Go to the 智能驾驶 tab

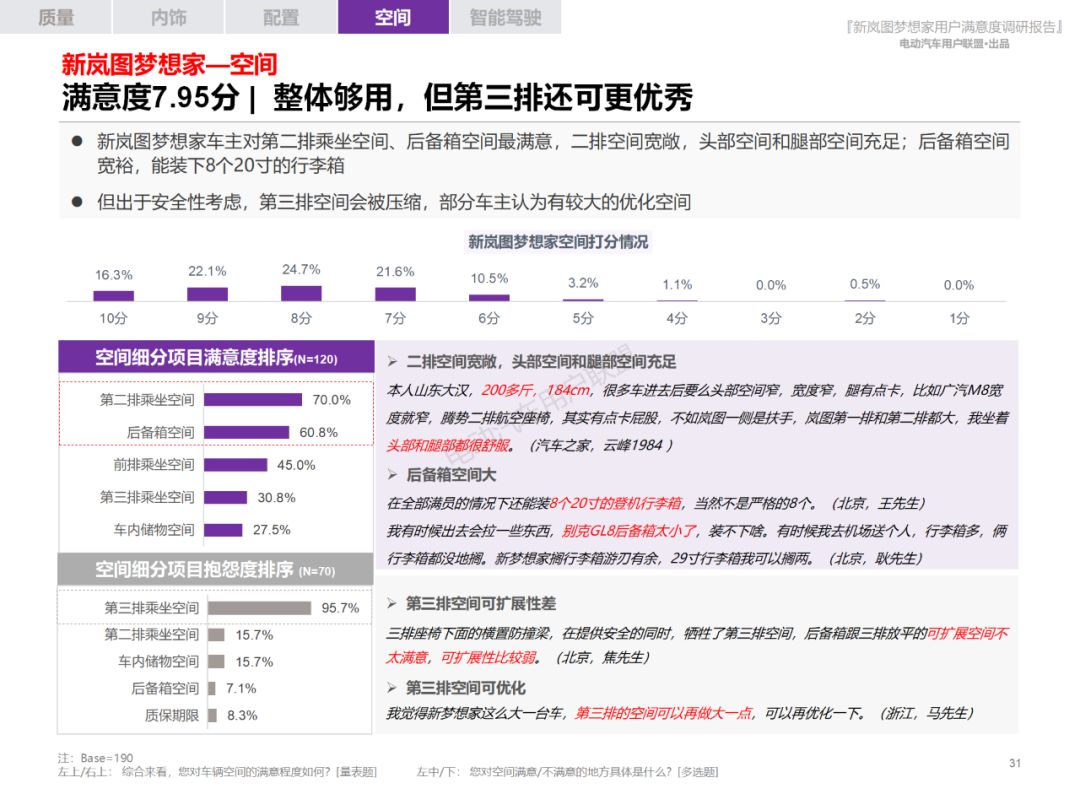(506, 17)
